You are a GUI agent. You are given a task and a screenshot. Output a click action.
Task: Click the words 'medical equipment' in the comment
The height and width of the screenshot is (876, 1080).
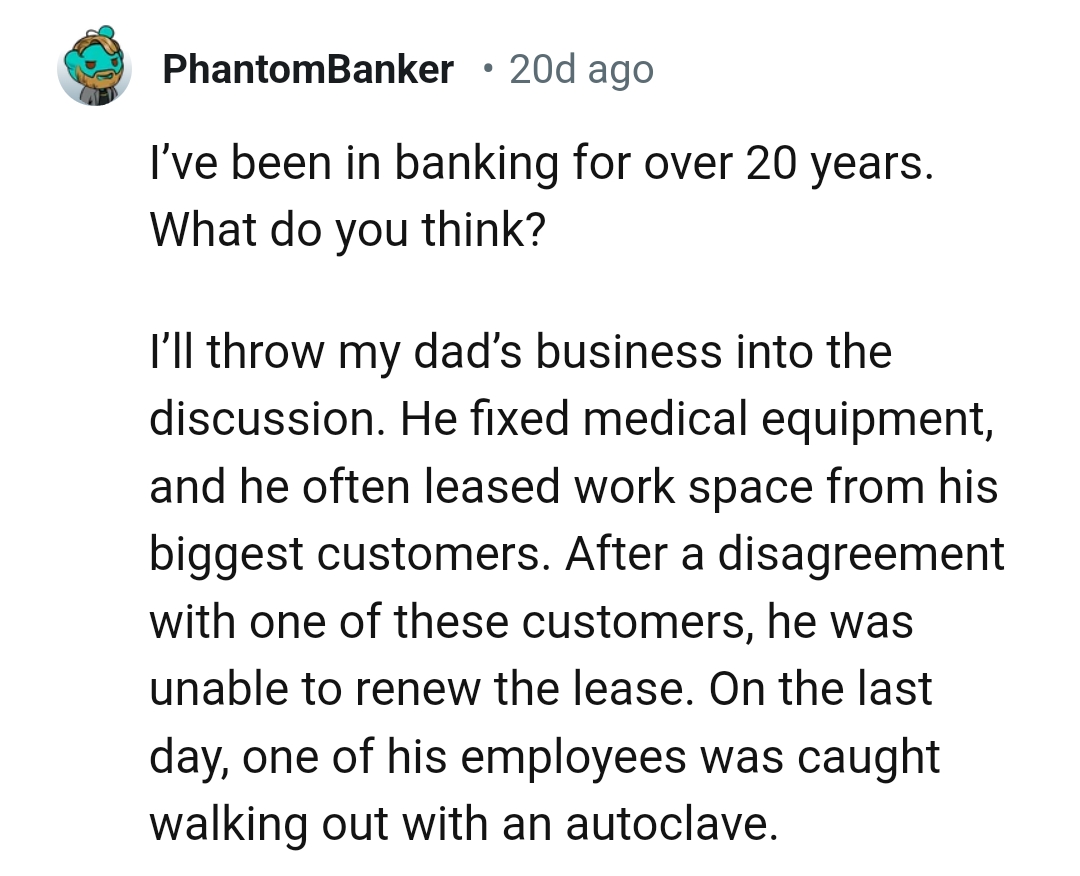[788, 419]
